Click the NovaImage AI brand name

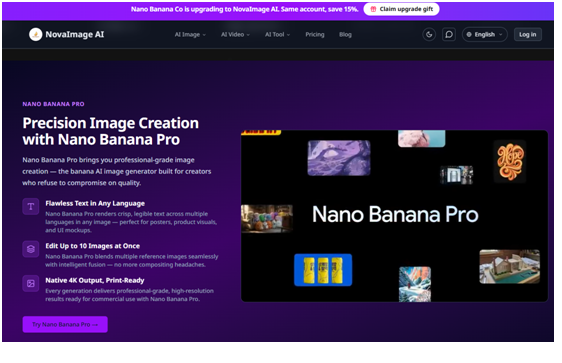pyautogui.click(x=75, y=34)
